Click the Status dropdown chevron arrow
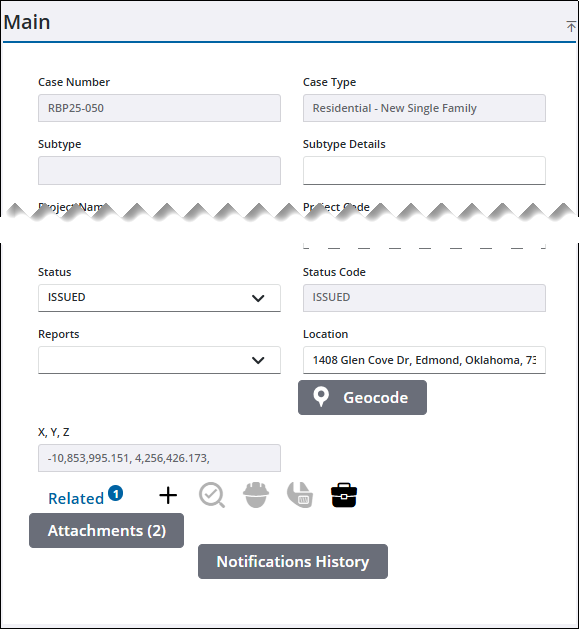This screenshot has height=629, width=579. click(258, 298)
